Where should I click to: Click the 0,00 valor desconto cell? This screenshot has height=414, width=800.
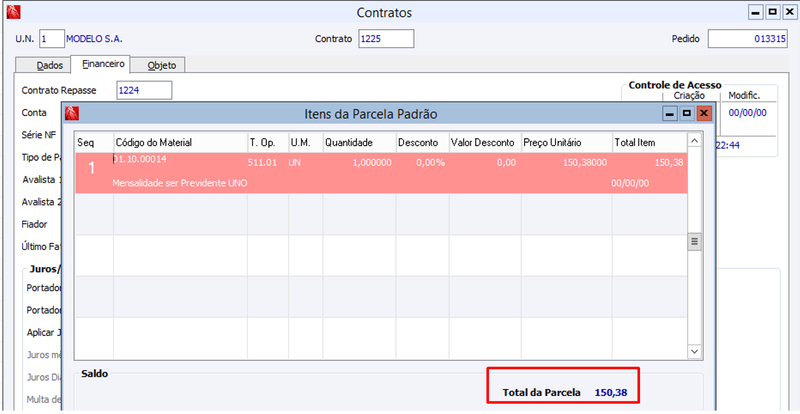(x=505, y=163)
